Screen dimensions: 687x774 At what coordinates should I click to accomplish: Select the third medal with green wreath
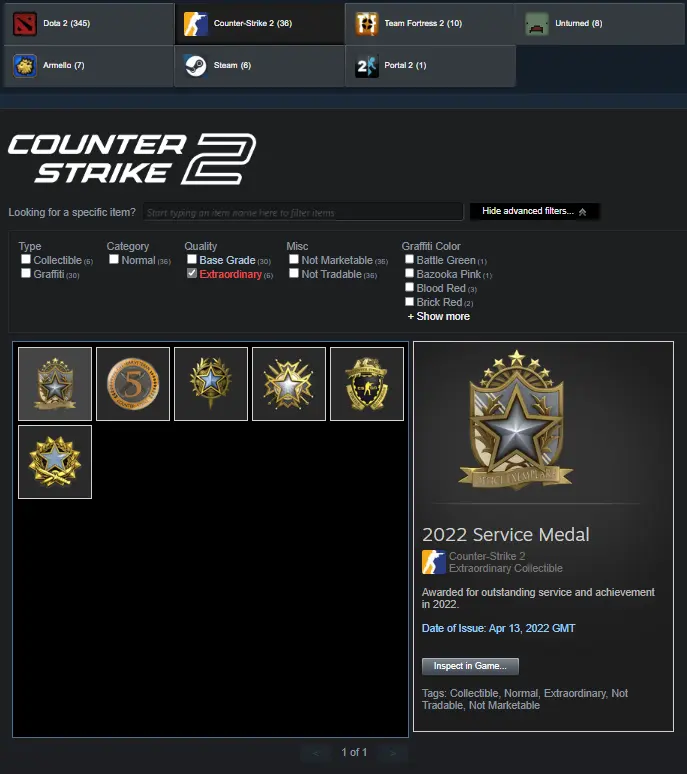point(211,384)
